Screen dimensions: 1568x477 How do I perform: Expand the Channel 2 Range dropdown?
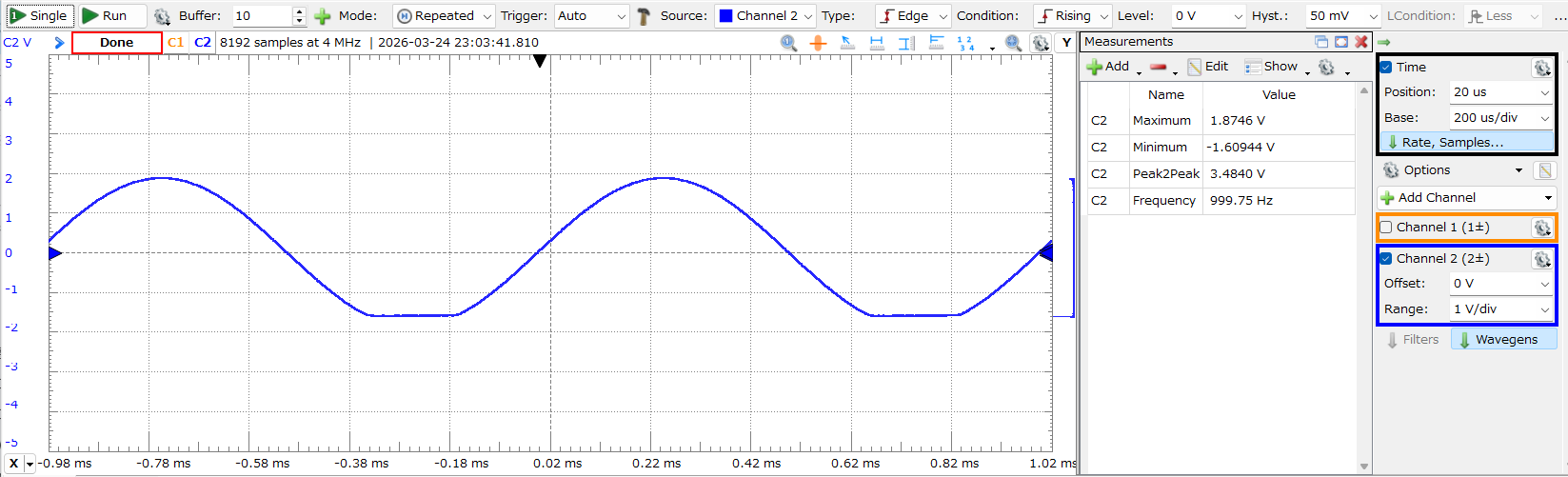point(1501,309)
